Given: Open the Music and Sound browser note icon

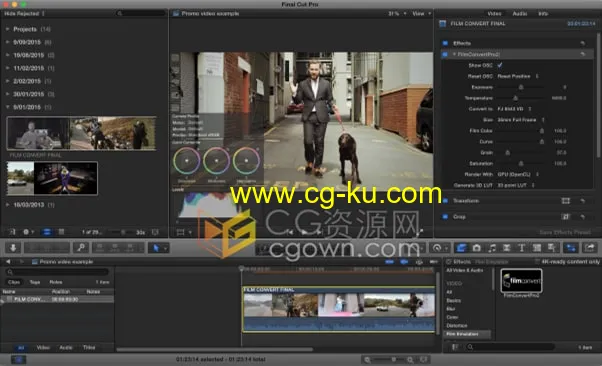Looking at the screenshot, I should pos(492,248).
